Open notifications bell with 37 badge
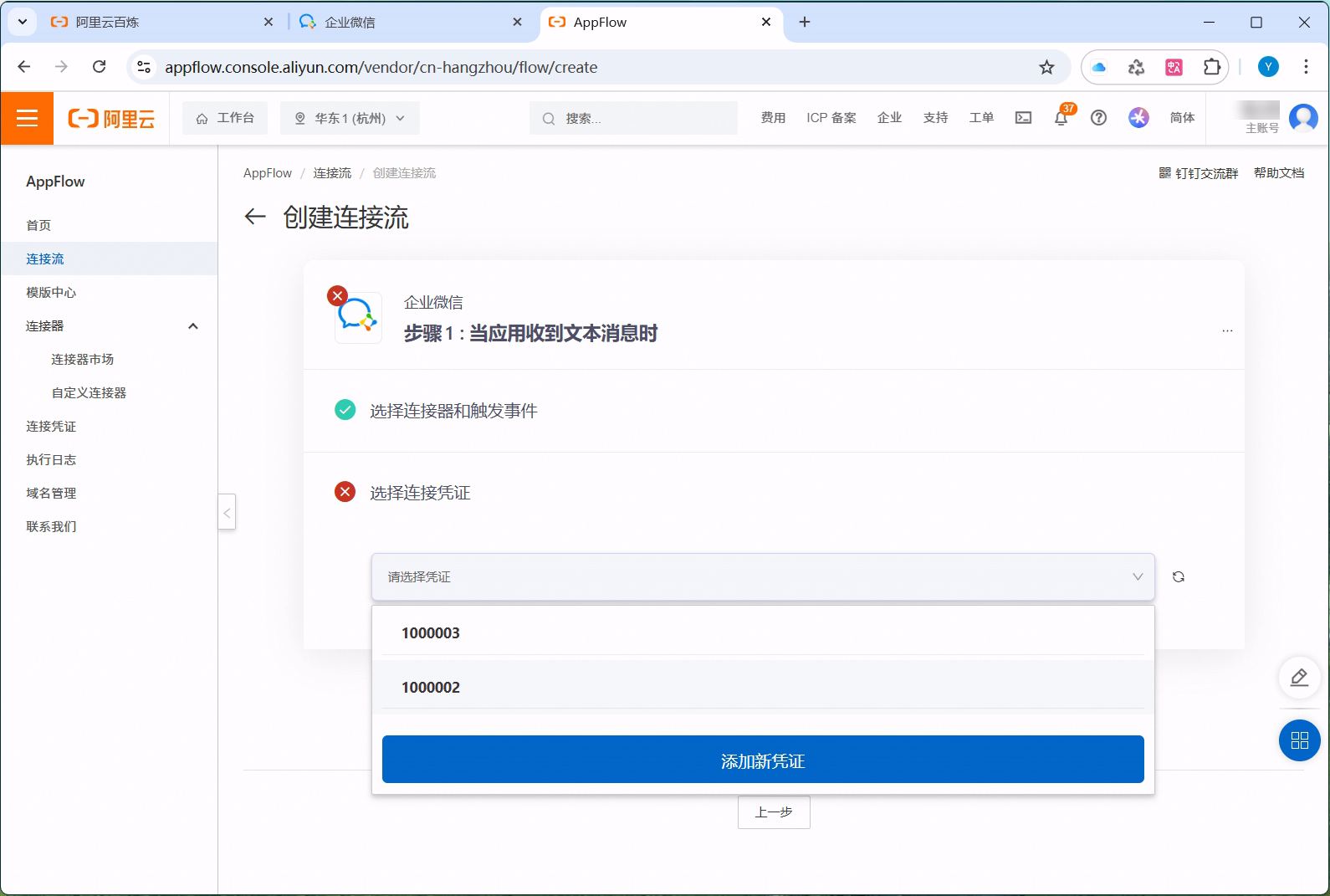The image size is (1330, 896). click(x=1061, y=118)
